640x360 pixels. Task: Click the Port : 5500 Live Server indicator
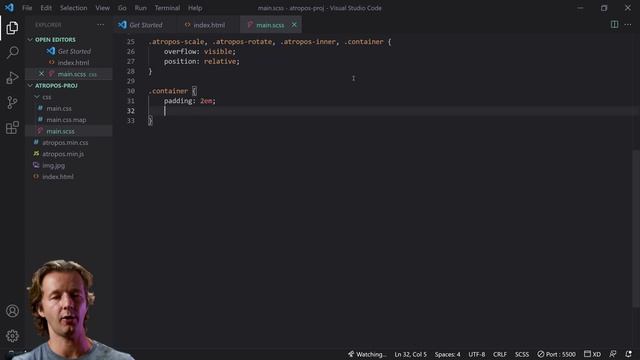click(556, 354)
